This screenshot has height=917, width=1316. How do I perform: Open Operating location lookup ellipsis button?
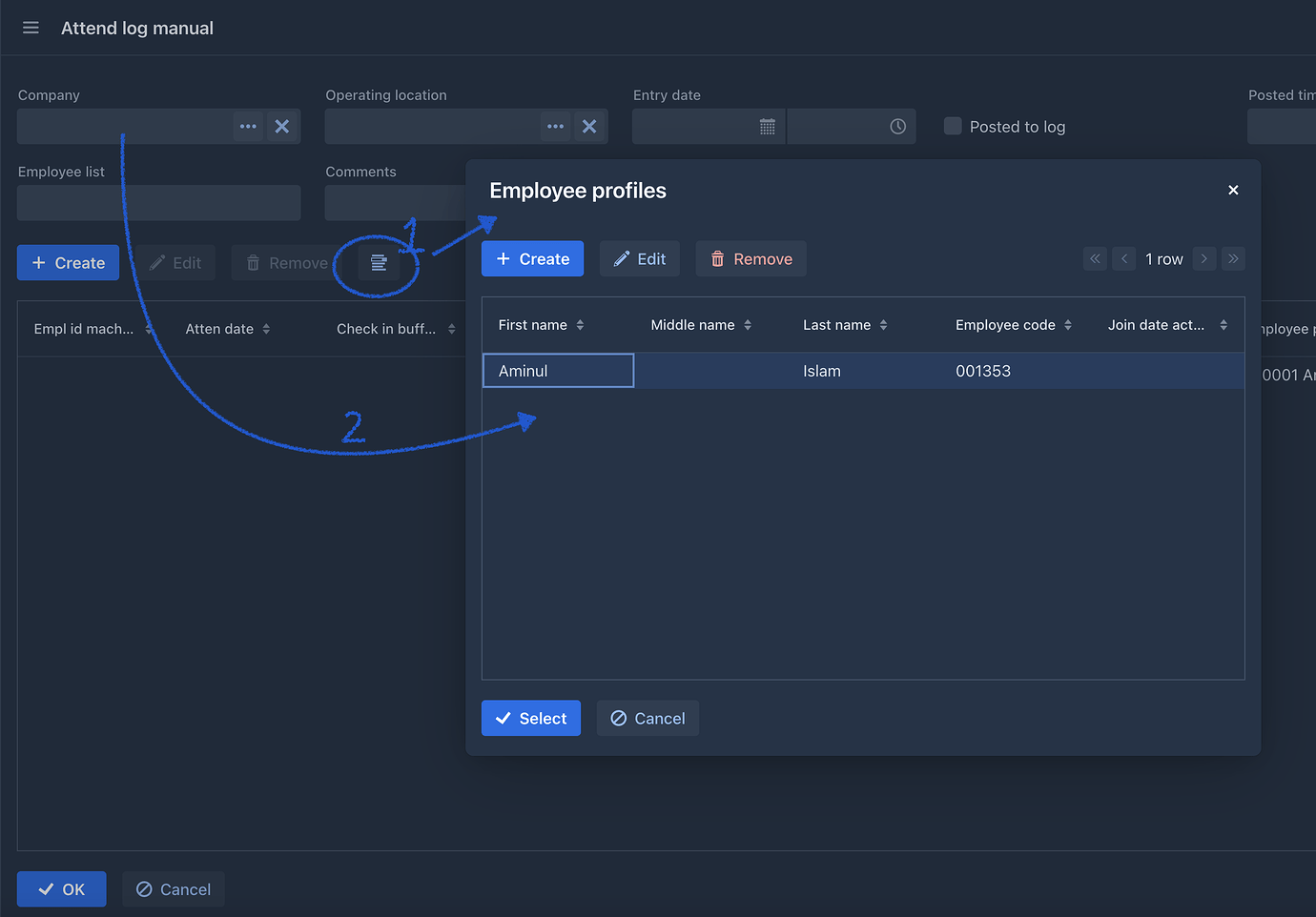[x=556, y=126]
